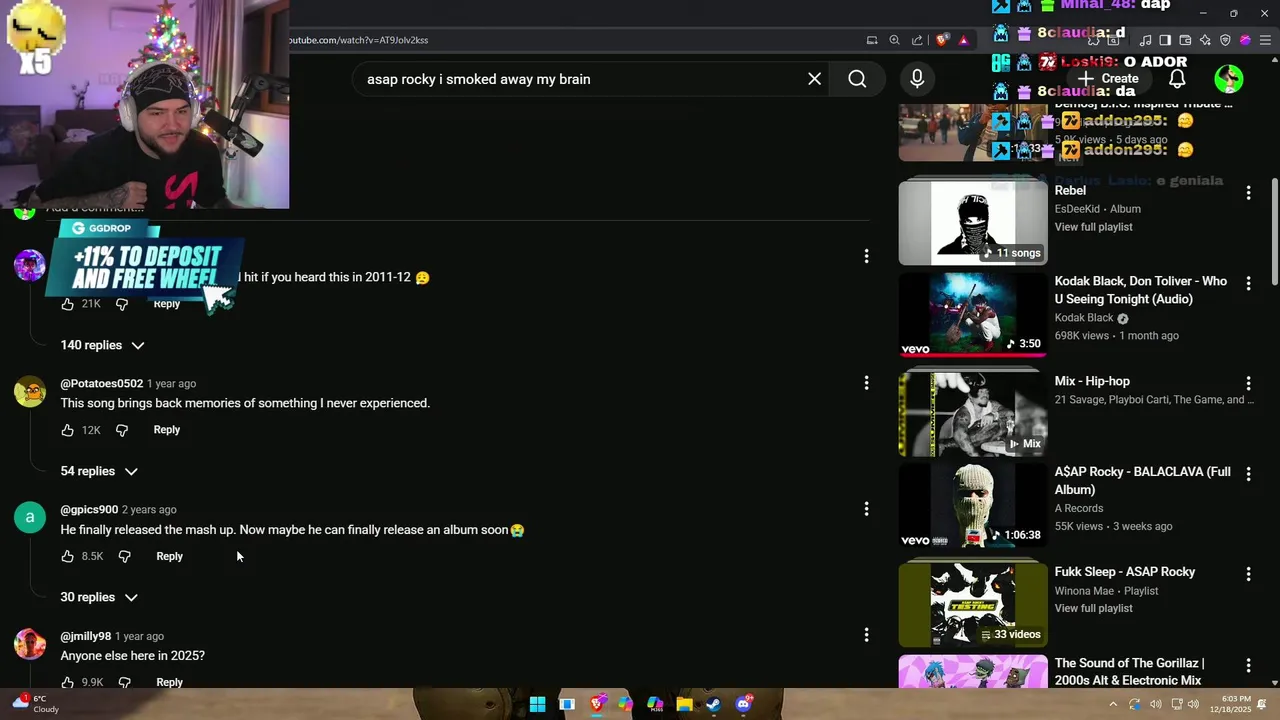Open Discord from the taskbar
The image size is (1280, 720).
click(743, 704)
